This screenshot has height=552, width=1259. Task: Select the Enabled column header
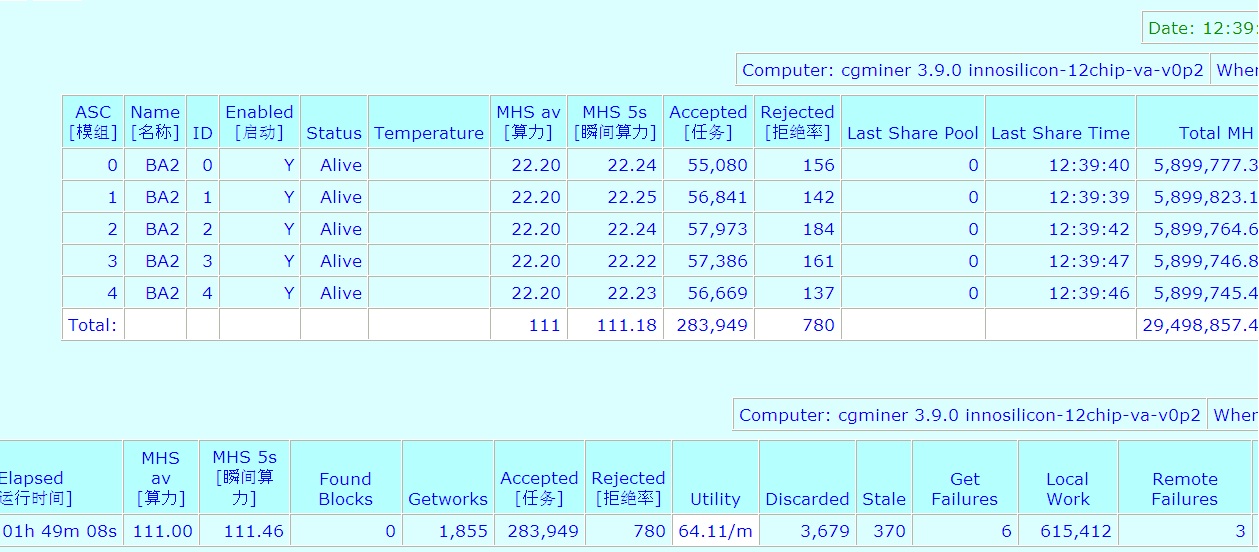(x=259, y=122)
